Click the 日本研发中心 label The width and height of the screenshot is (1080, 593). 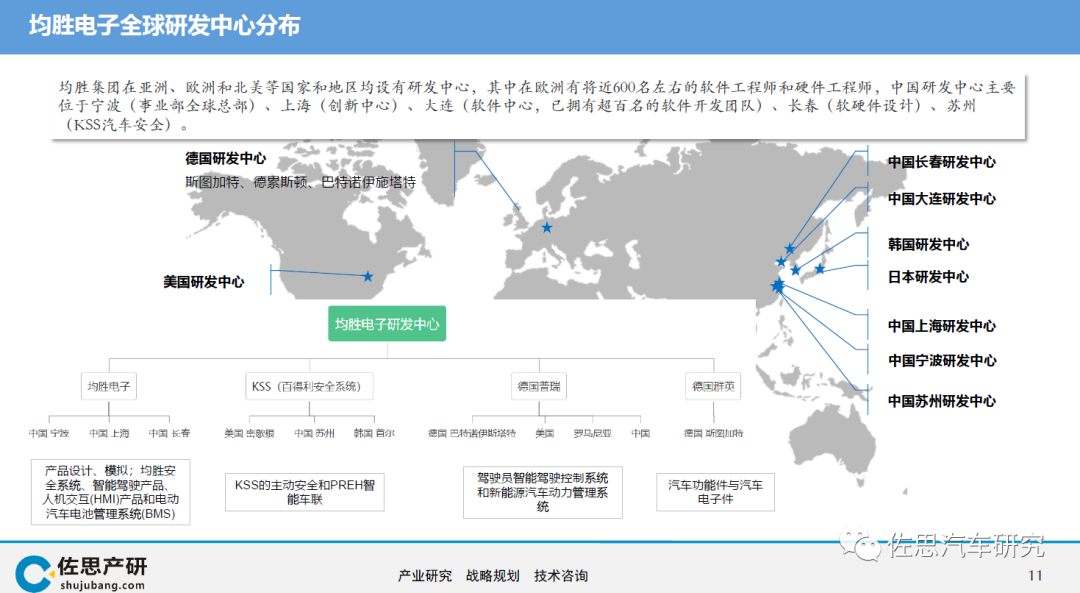point(928,277)
